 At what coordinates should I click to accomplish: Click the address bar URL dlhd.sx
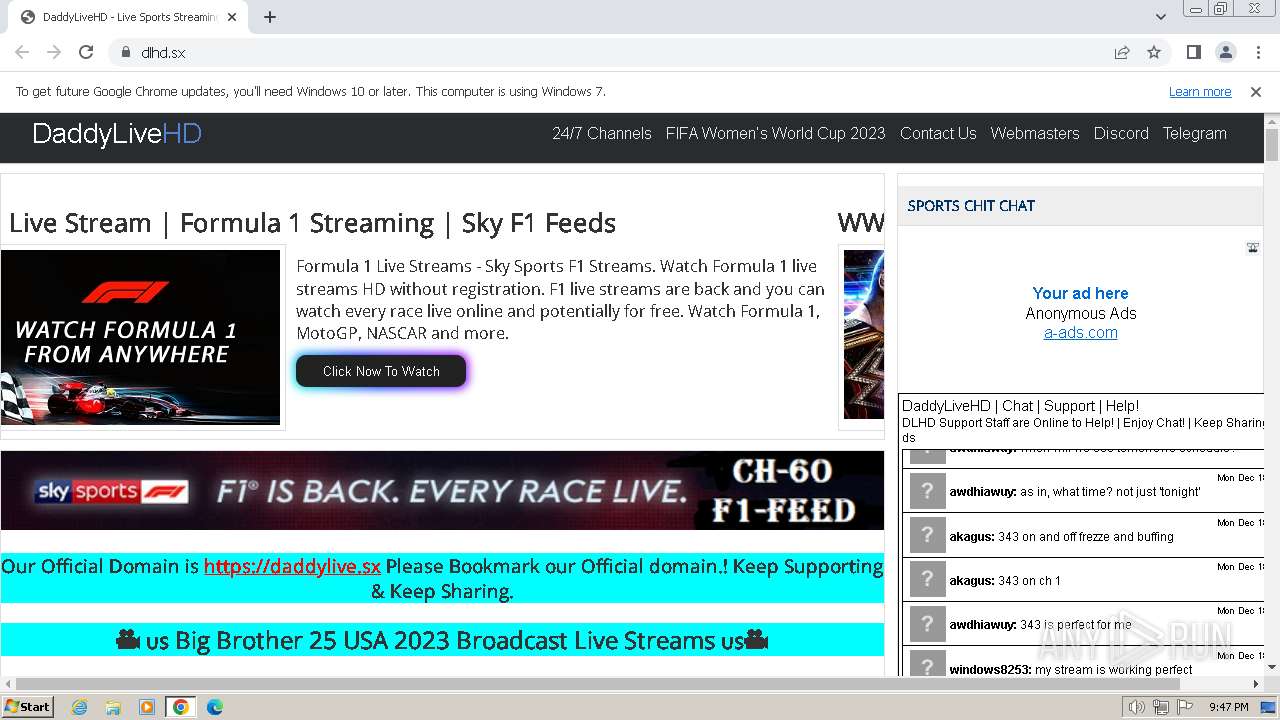point(163,53)
